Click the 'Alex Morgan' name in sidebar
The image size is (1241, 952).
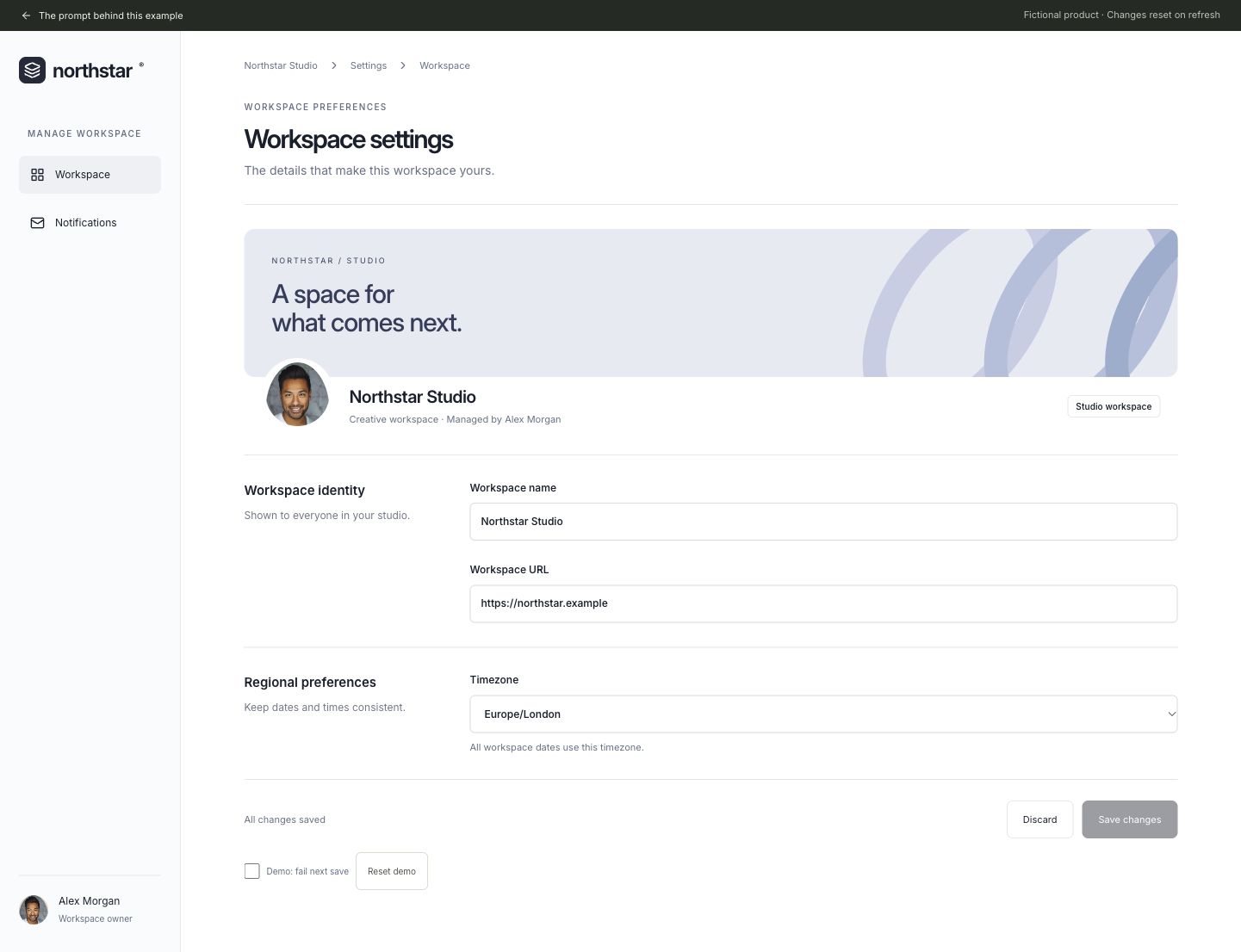pyautogui.click(x=90, y=901)
